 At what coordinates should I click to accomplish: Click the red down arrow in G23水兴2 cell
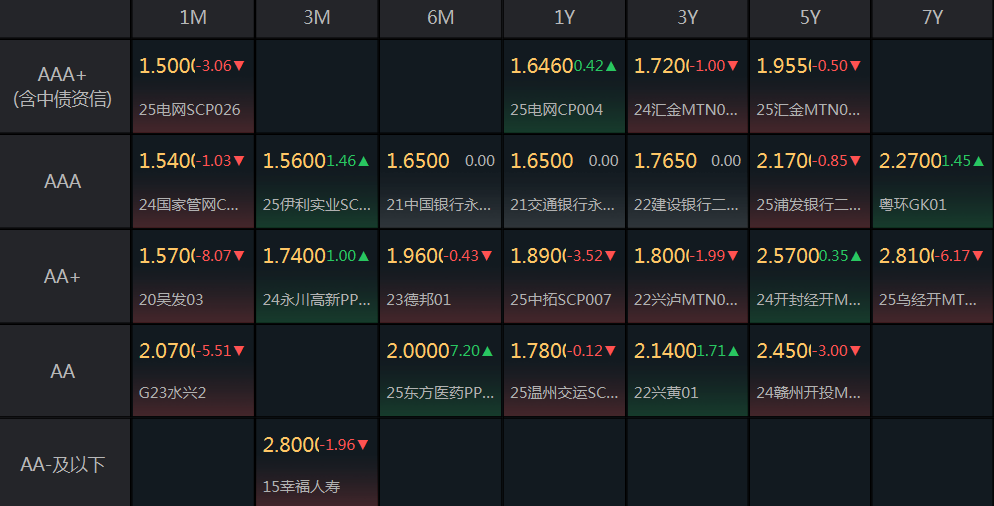coord(239,351)
